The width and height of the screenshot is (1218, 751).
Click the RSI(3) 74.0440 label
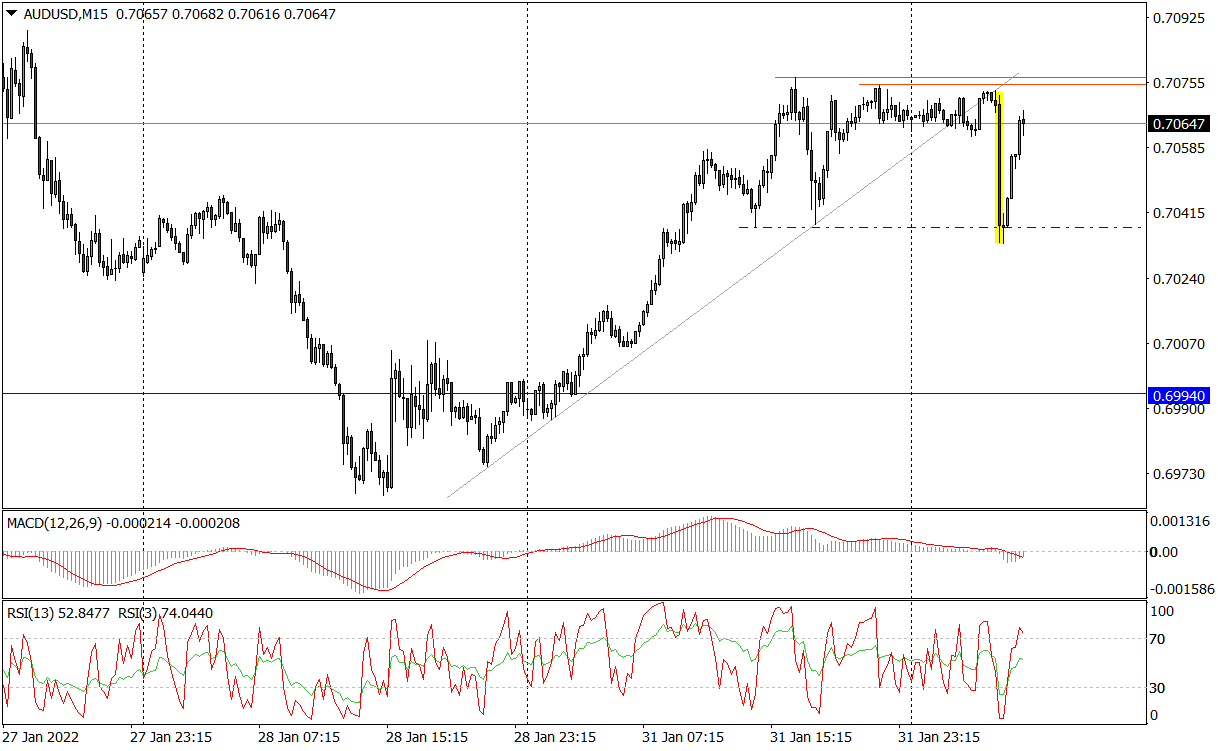point(165,613)
